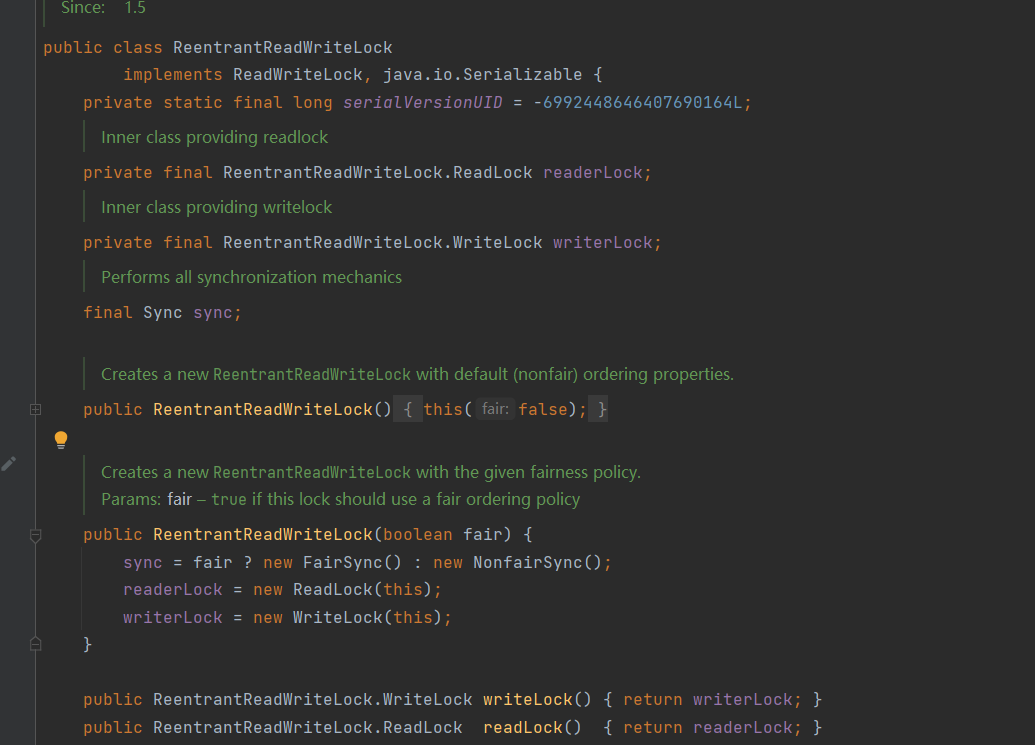
Task: Click the pencil icon at the far left edge
Action: pos(9,463)
